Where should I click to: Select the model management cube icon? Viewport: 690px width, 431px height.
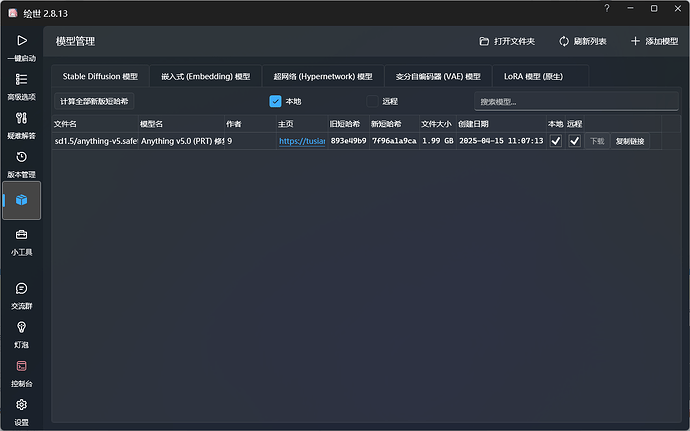tap(22, 200)
